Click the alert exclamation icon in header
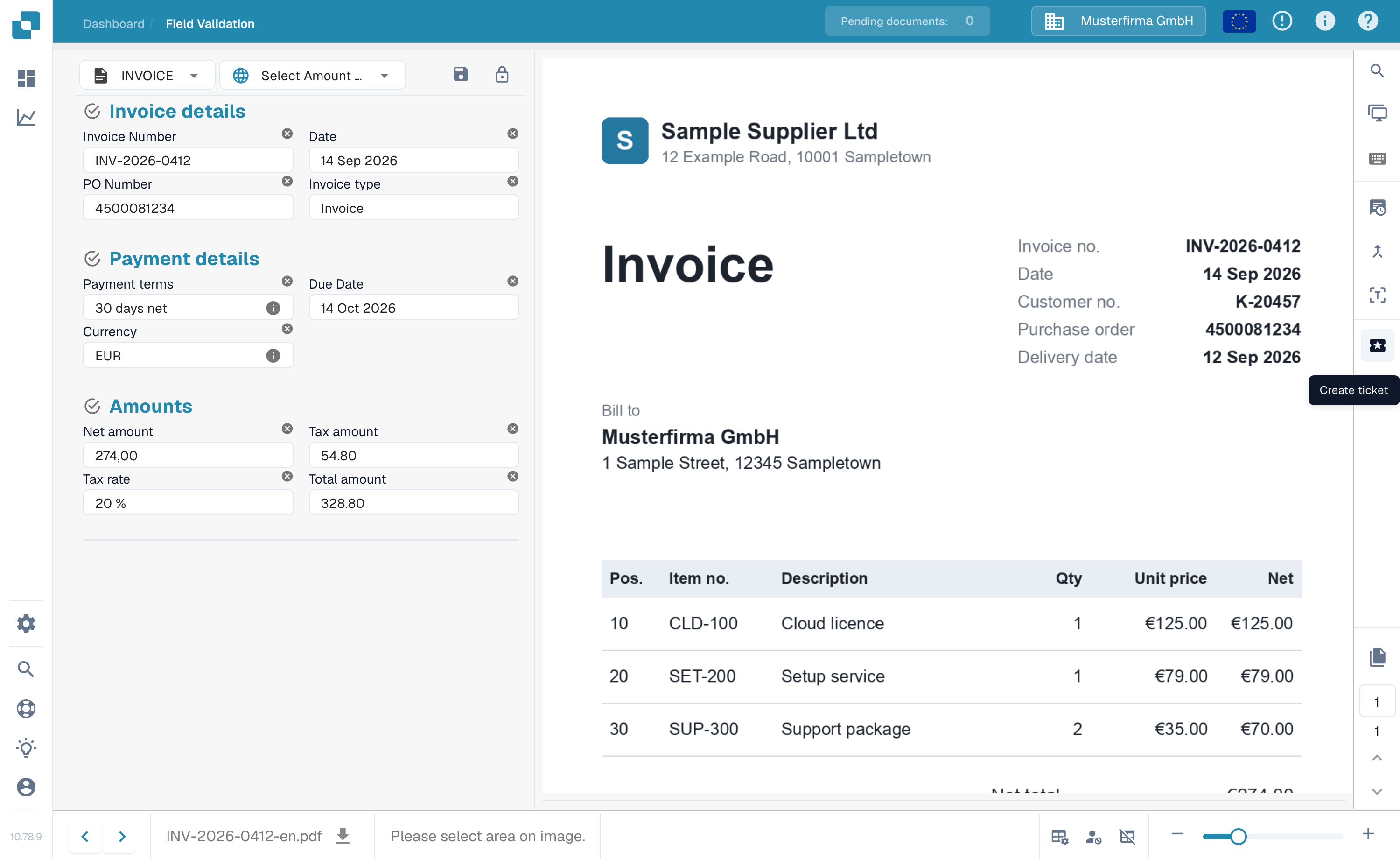 (x=1282, y=21)
